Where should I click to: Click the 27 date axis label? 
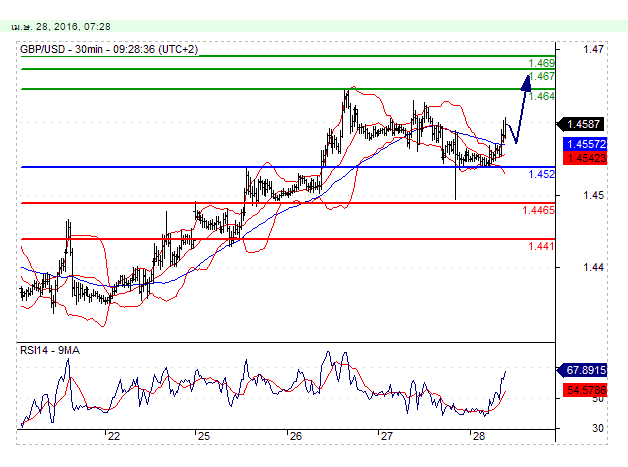tap(386, 436)
